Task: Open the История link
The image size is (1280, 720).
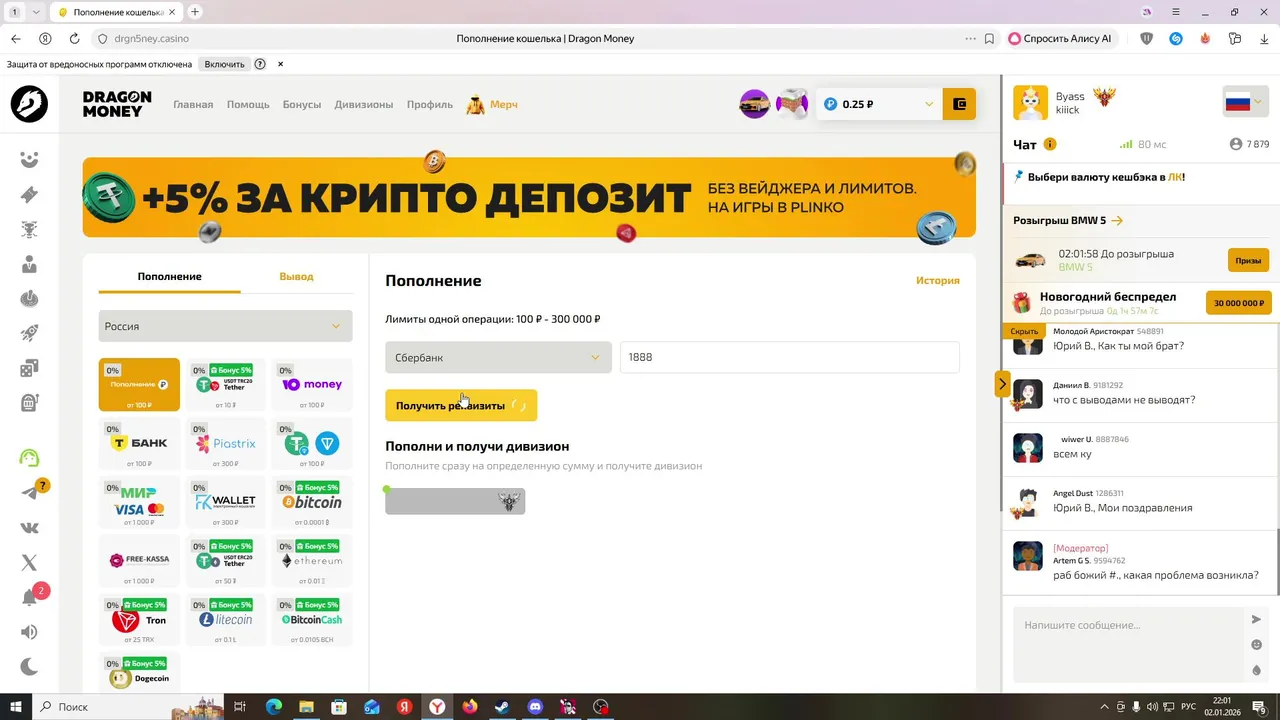Action: (x=938, y=281)
